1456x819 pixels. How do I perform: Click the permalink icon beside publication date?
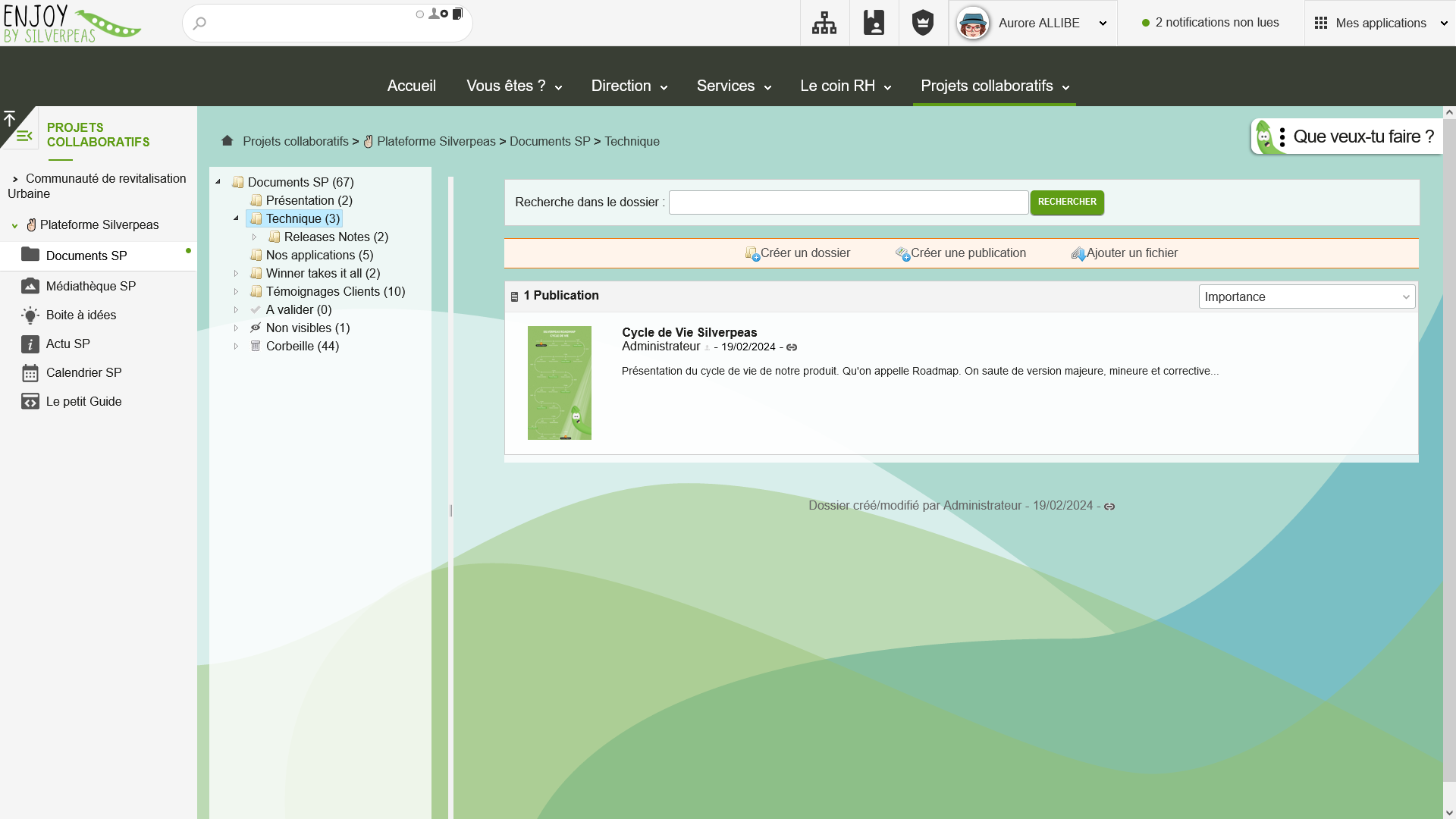point(792,347)
